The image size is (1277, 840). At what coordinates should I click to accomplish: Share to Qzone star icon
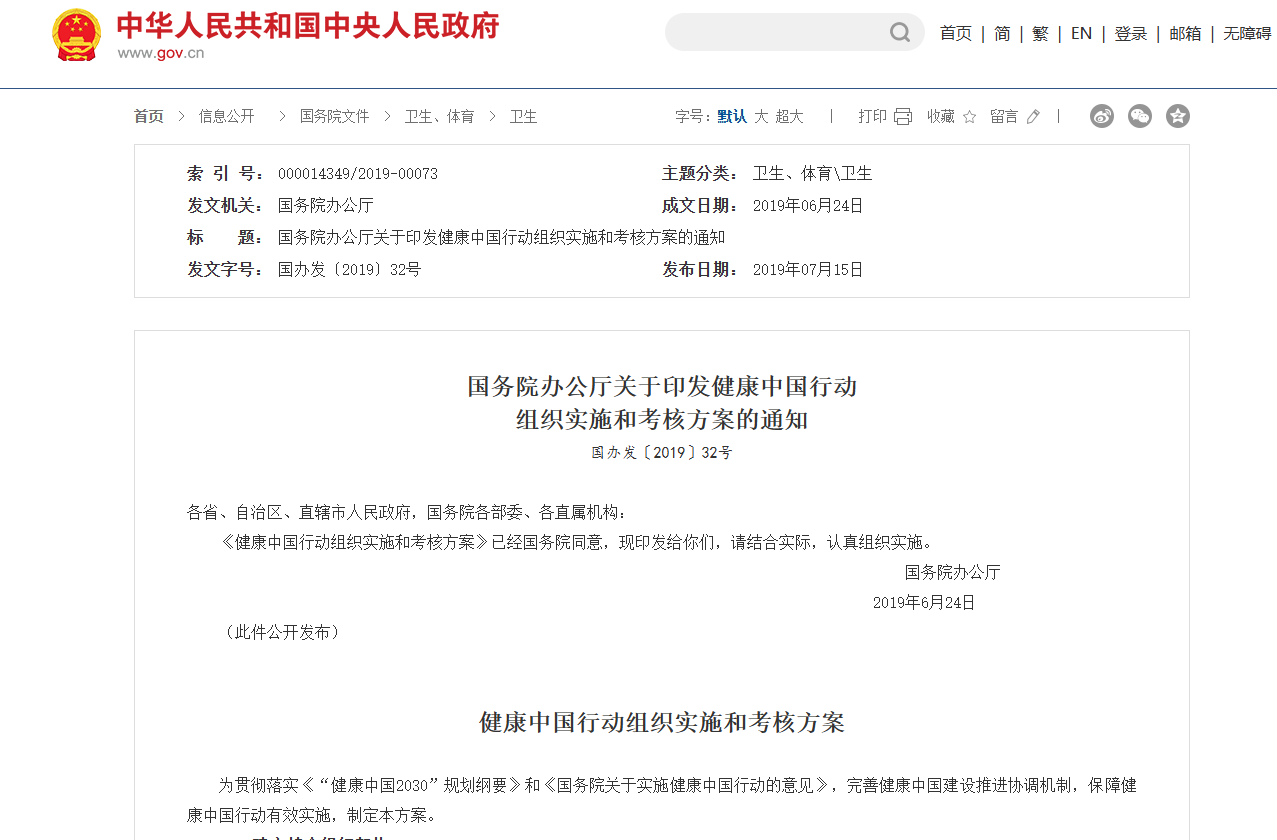point(1178,116)
